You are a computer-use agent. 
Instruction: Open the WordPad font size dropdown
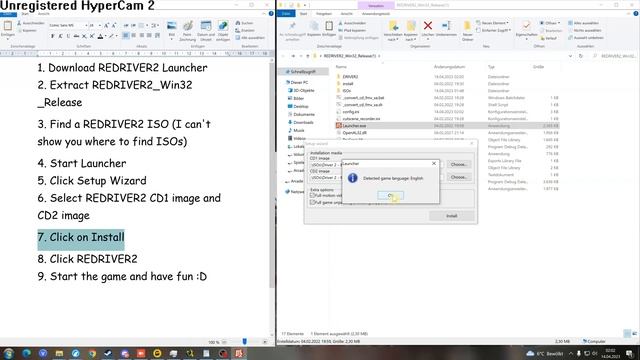(100, 25)
